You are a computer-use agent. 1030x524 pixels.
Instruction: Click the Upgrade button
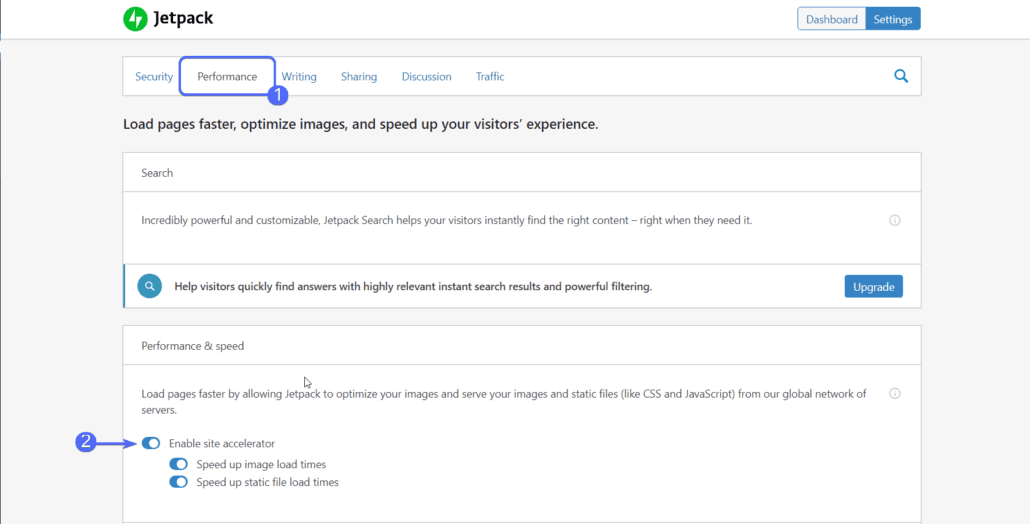pos(874,286)
